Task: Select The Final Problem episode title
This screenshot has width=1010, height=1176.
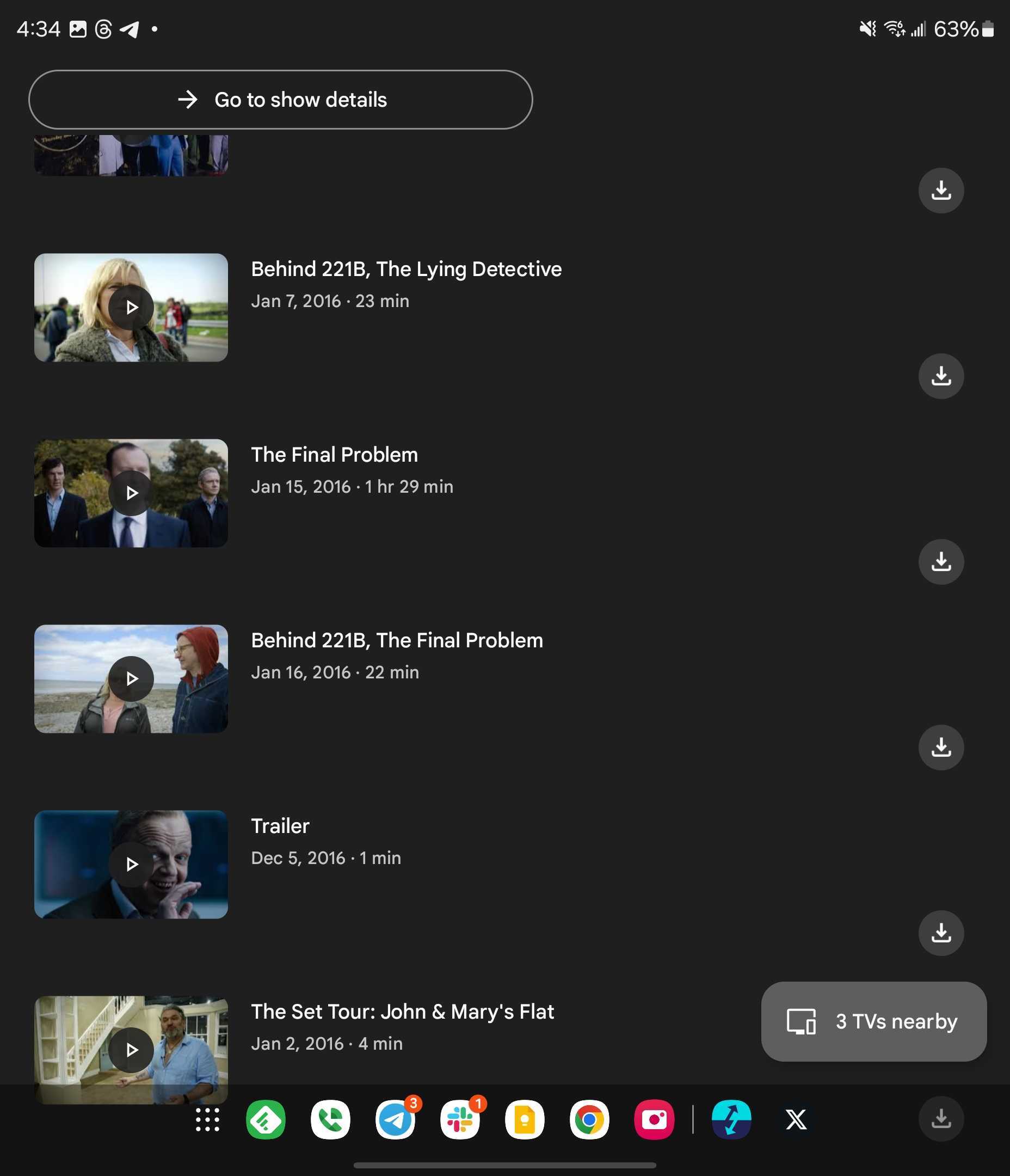Action: coord(334,455)
